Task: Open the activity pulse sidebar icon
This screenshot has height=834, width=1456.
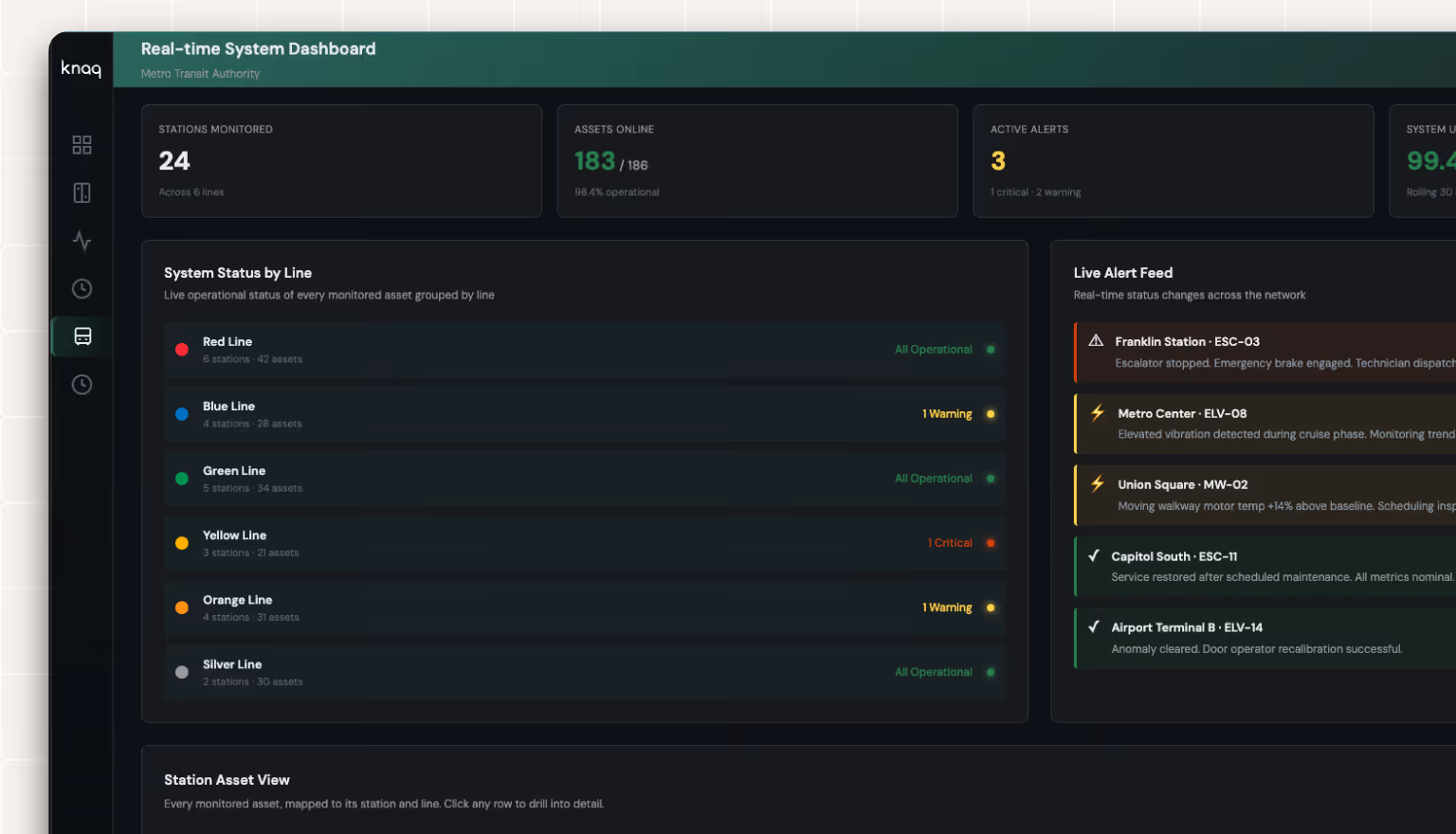Action: [x=82, y=241]
